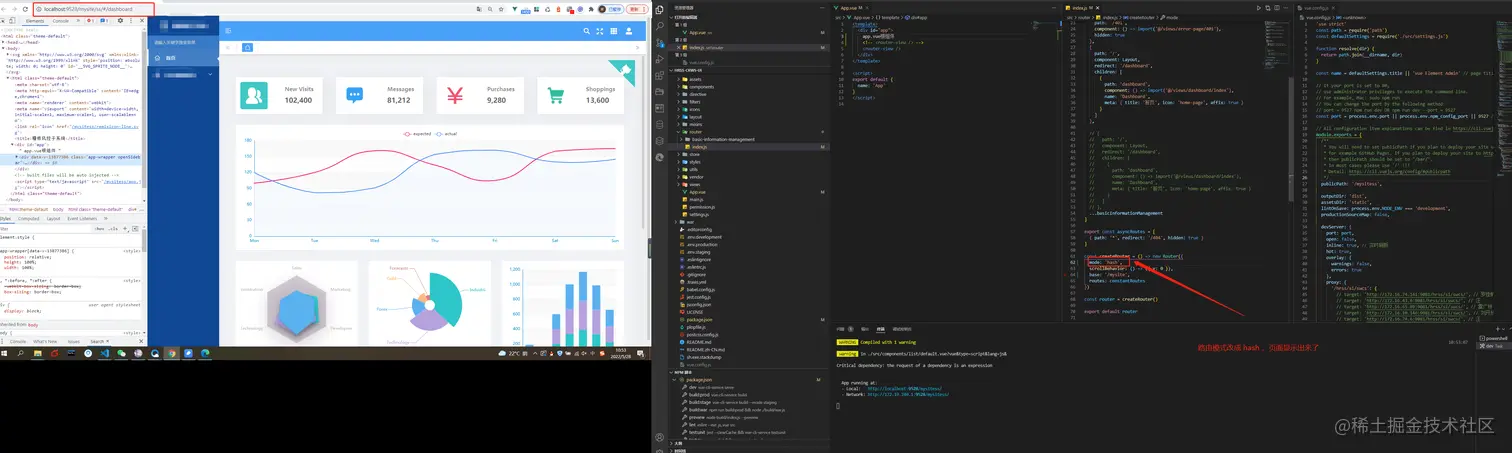Viewport: 1512px width, 453px height.
Task: Open the Shoppings card
Action: (580, 95)
